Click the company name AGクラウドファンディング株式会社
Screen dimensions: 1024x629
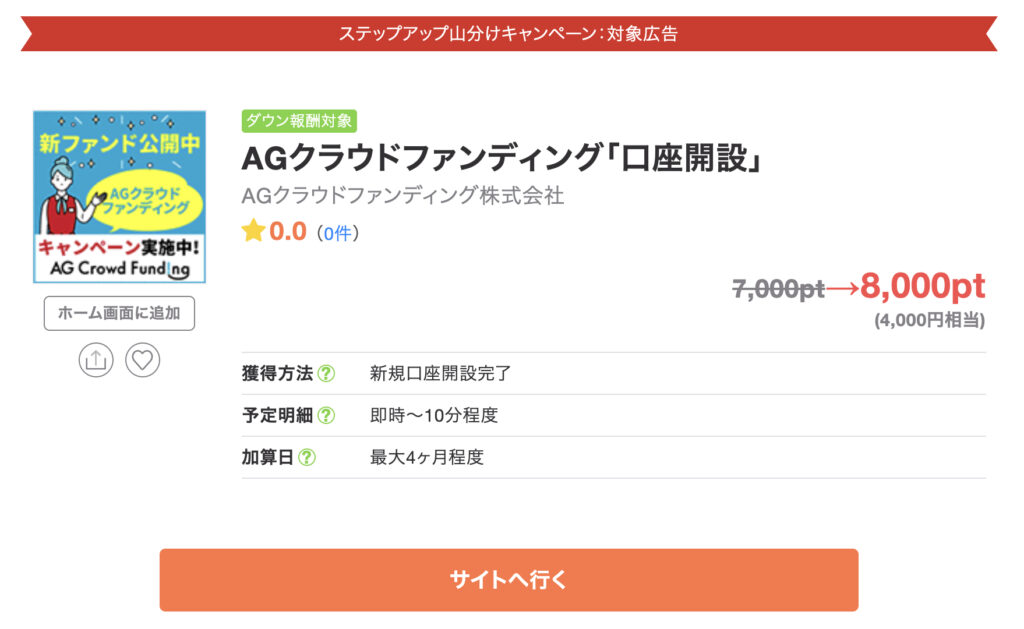point(403,196)
